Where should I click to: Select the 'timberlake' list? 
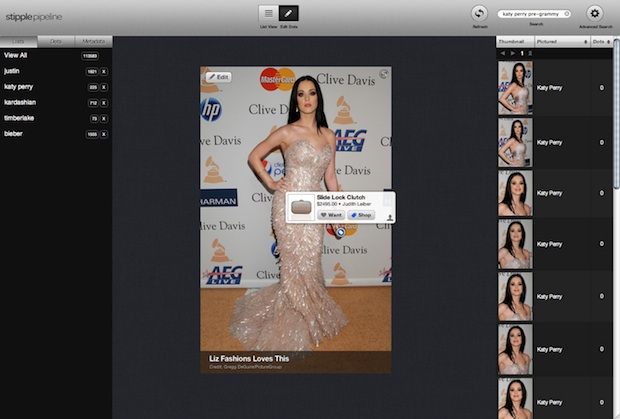tap(19, 118)
